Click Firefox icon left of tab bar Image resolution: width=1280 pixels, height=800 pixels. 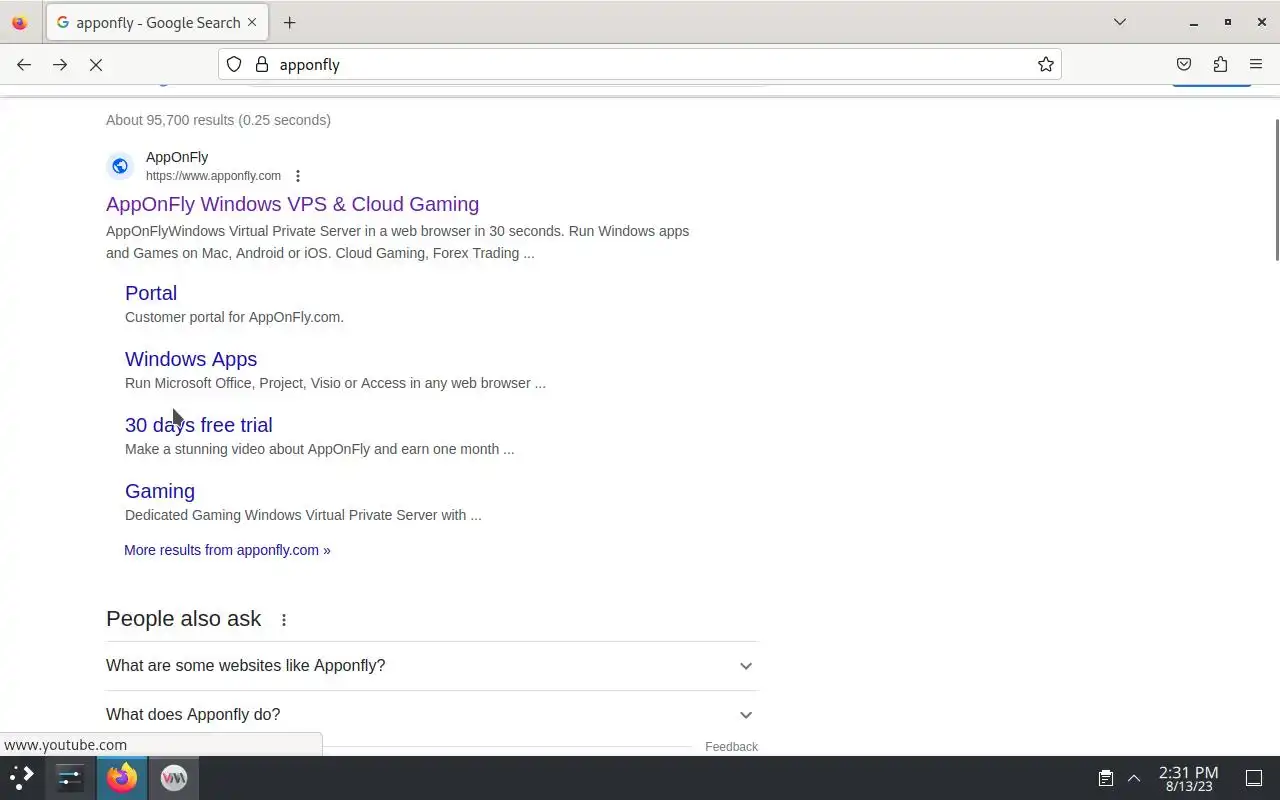click(x=20, y=22)
